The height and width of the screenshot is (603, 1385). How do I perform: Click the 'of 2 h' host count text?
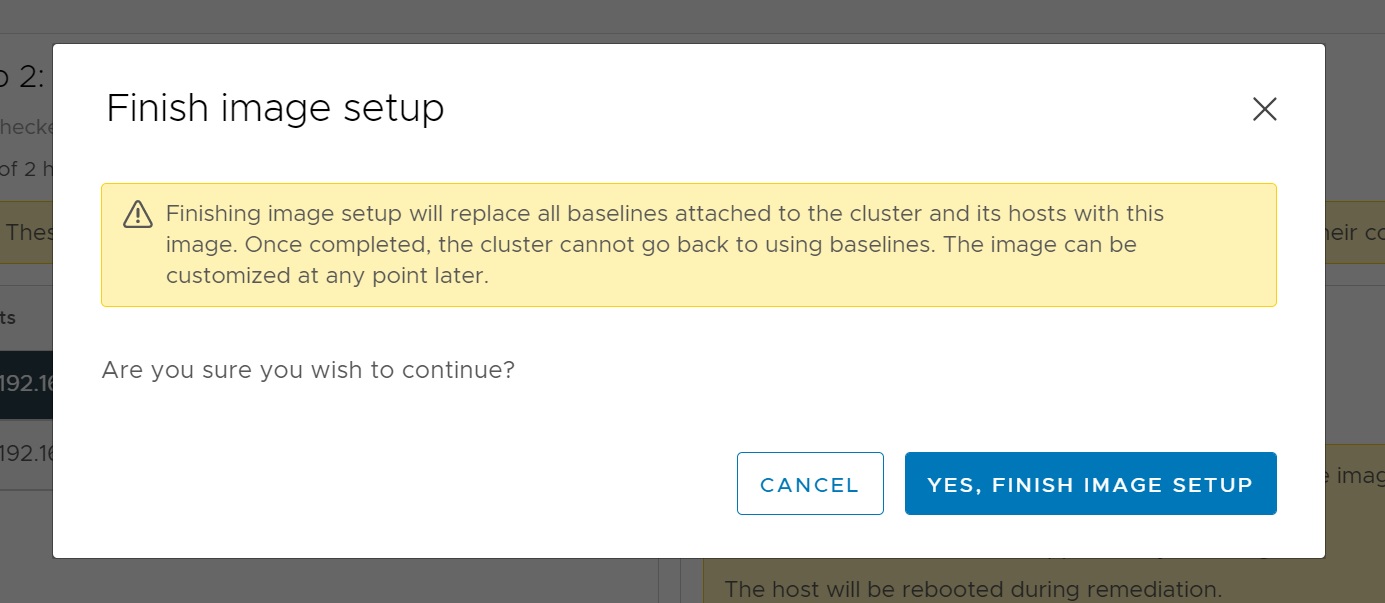pyautogui.click(x=24, y=169)
